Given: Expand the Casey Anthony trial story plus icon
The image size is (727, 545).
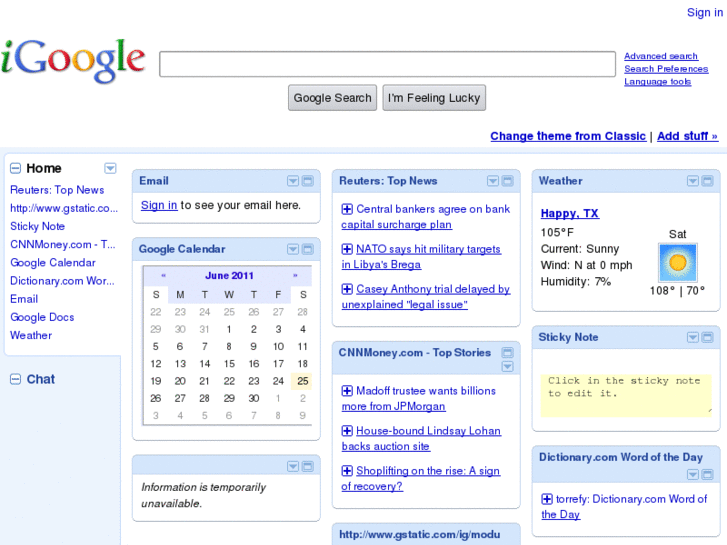Looking at the screenshot, I should point(347,289).
